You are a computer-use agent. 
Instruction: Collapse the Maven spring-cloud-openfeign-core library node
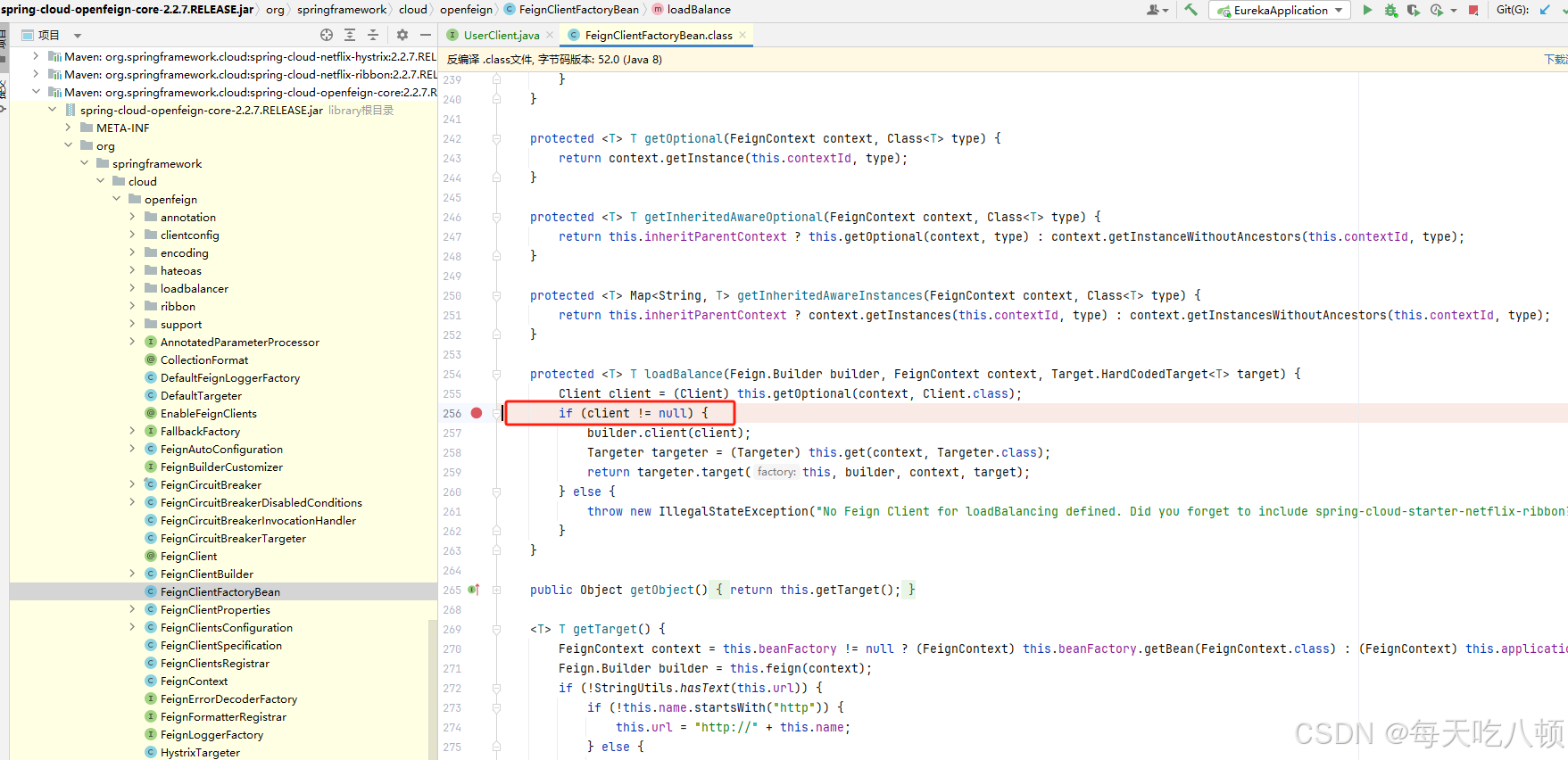pos(36,92)
